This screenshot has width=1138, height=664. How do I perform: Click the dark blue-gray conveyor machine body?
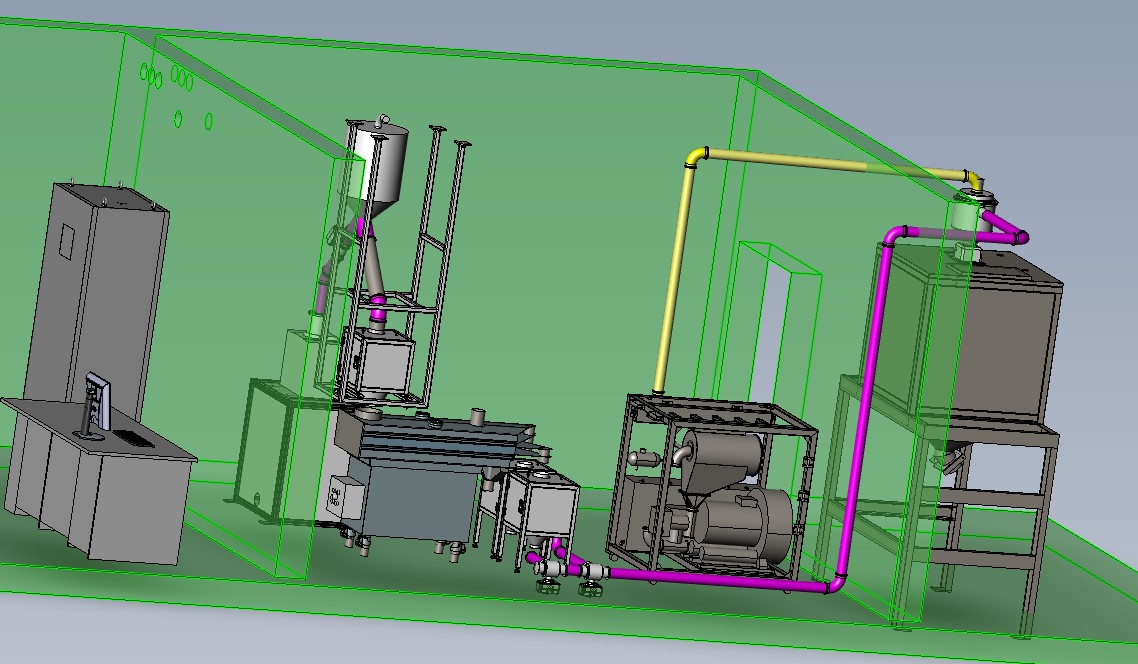[420, 500]
